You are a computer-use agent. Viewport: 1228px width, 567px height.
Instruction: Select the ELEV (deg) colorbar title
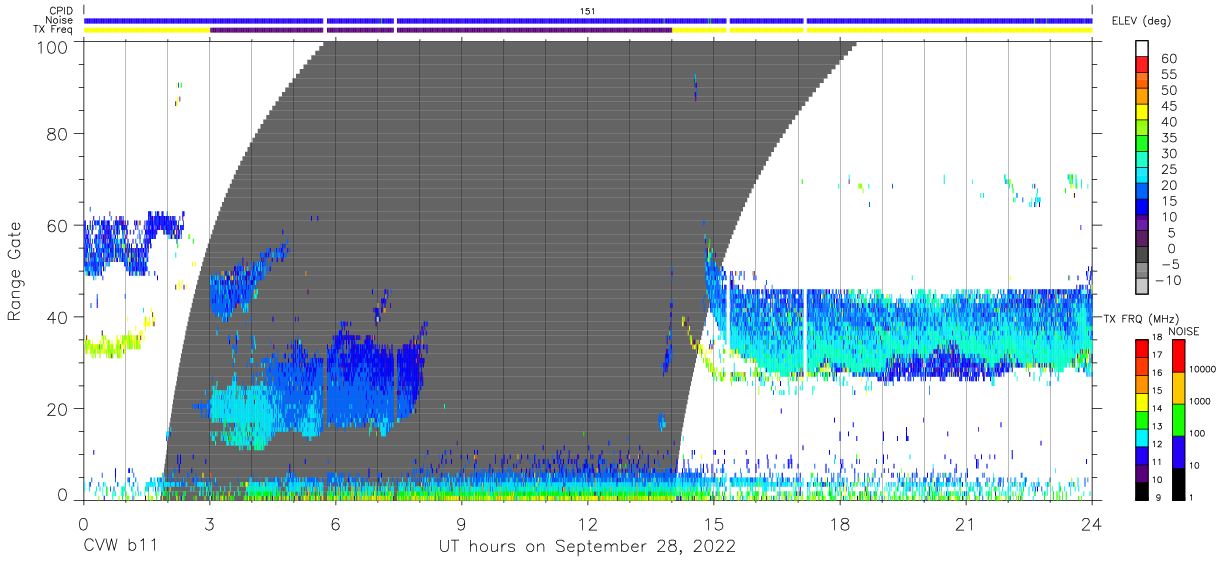click(1144, 21)
